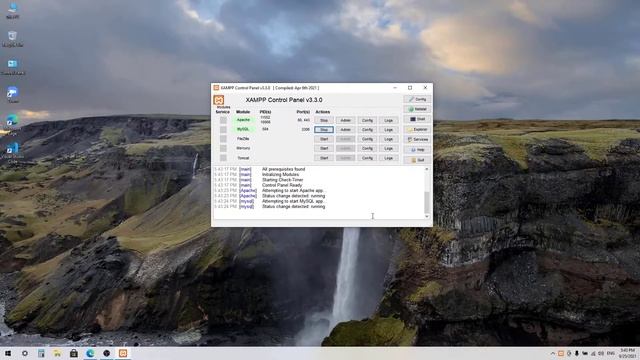Open the Windows Start menu
The image size is (640, 360).
(8, 353)
